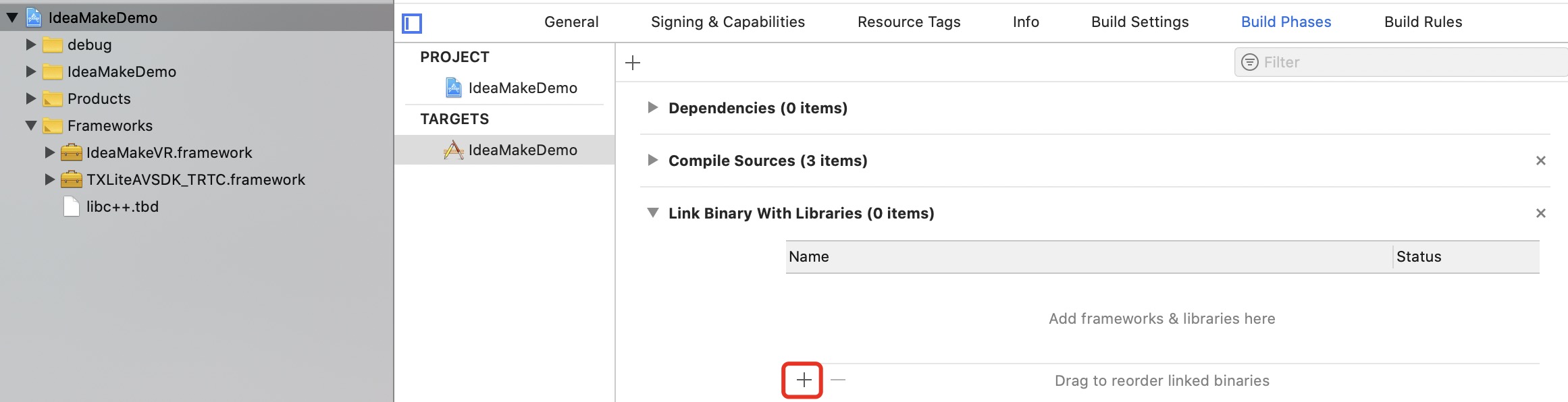Expand the Compile Sources section
The width and height of the screenshot is (1568, 402).
pyautogui.click(x=652, y=161)
